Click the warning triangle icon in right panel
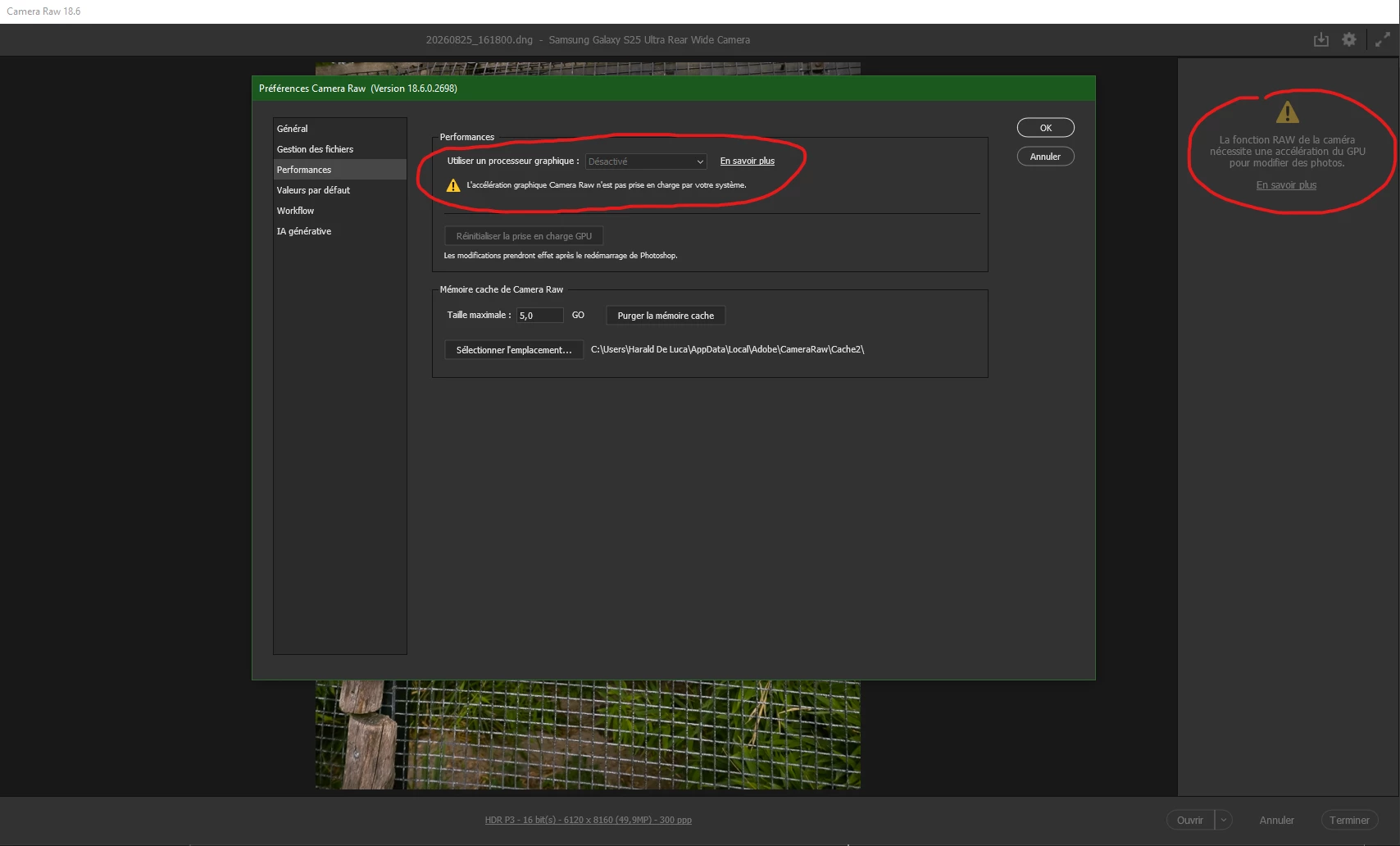Screen dimensions: 1400x846 [1287, 111]
